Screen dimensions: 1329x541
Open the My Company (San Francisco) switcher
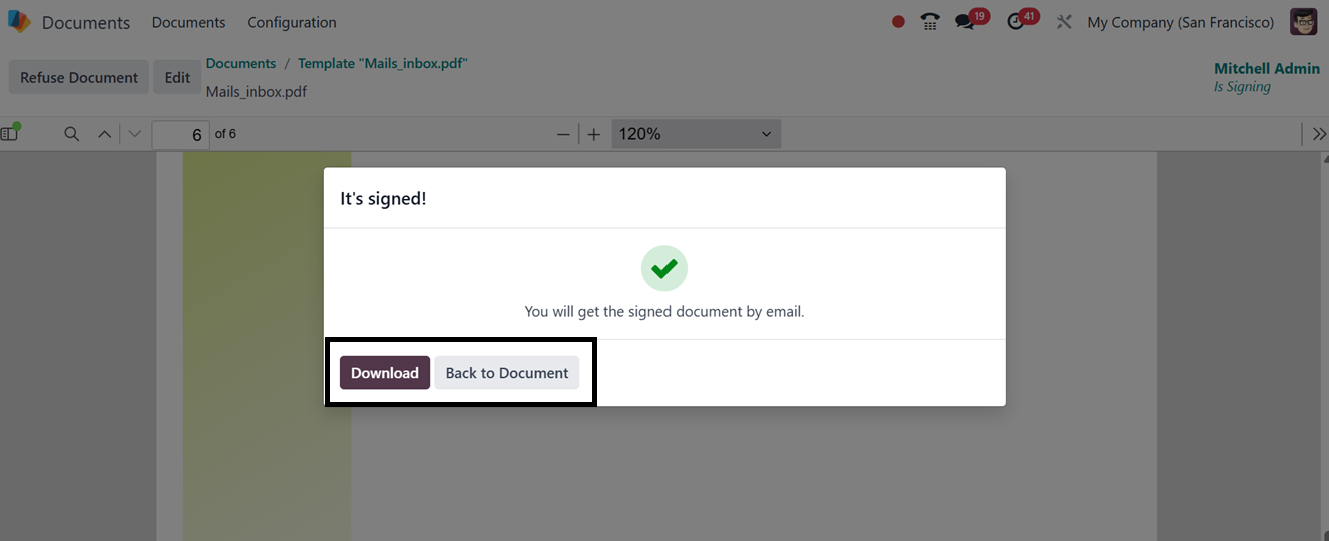(x=1180, y=22)
